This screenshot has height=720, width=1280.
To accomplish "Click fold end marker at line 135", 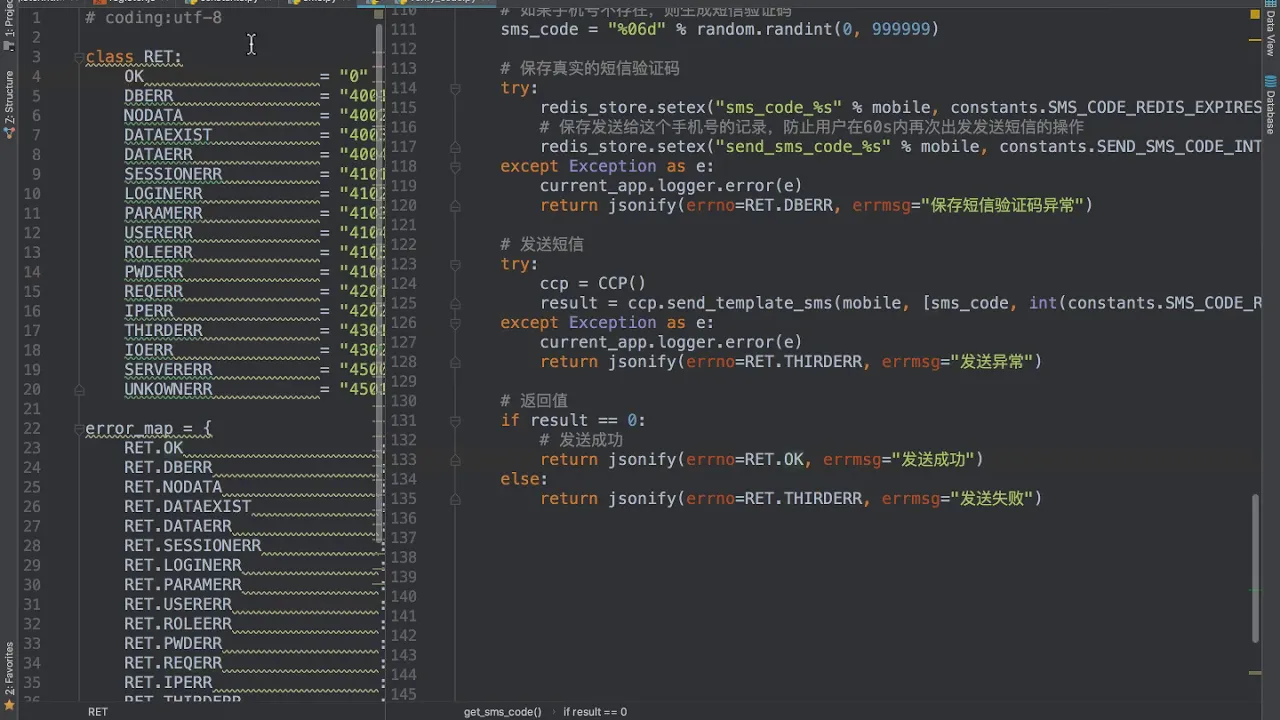I will [x=455, y=498].
